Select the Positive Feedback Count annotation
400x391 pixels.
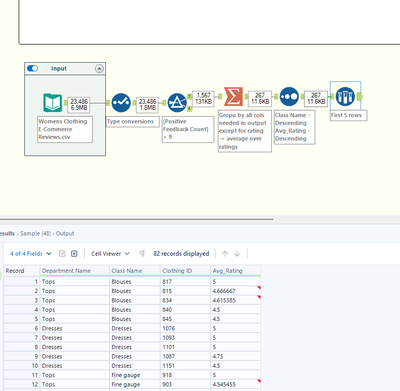pyautogui.click(x=188, y=129)
